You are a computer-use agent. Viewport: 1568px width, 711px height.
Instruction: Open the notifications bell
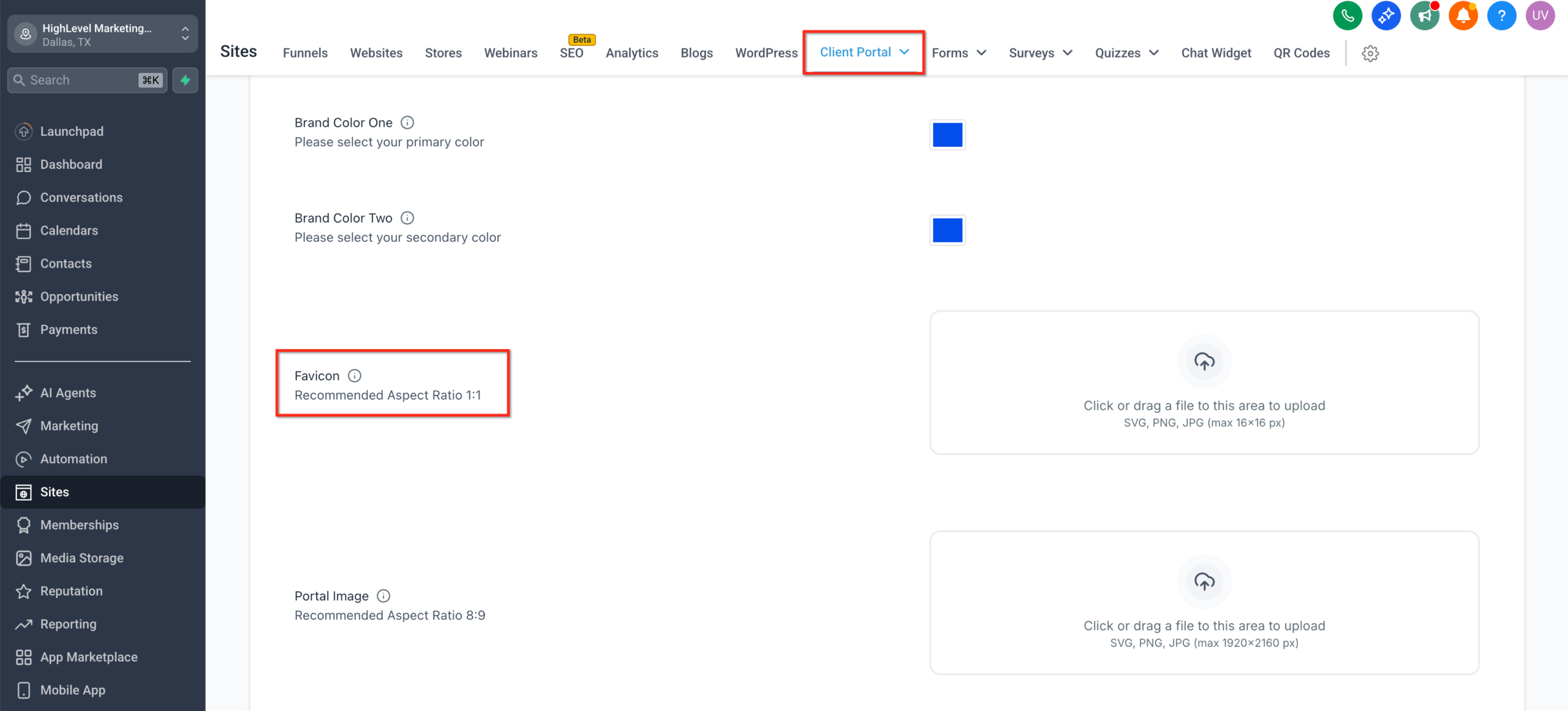click(1463, 15)
